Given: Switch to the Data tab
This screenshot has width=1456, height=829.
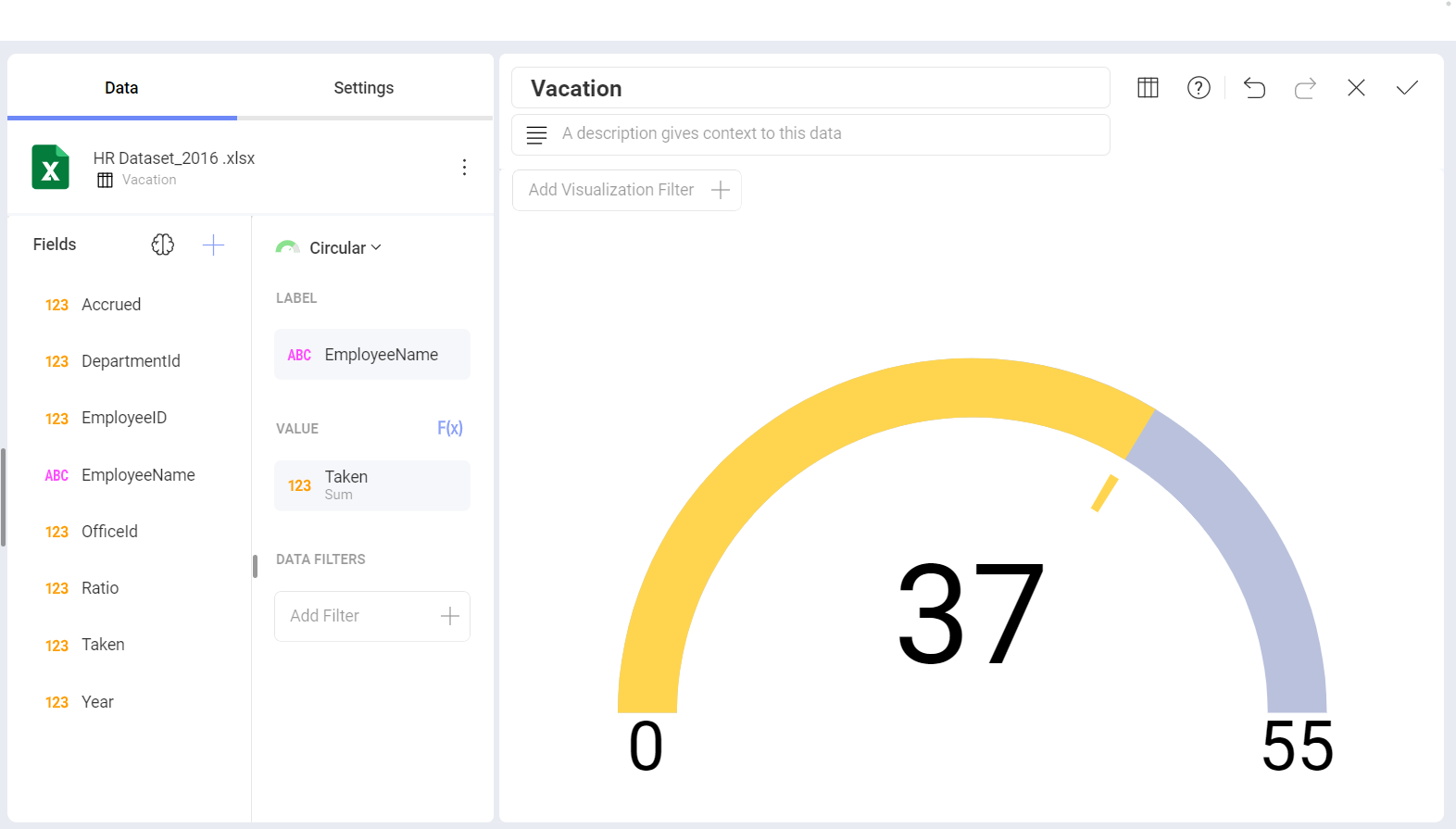Looking at the screenshot, I should click(121, 88).
